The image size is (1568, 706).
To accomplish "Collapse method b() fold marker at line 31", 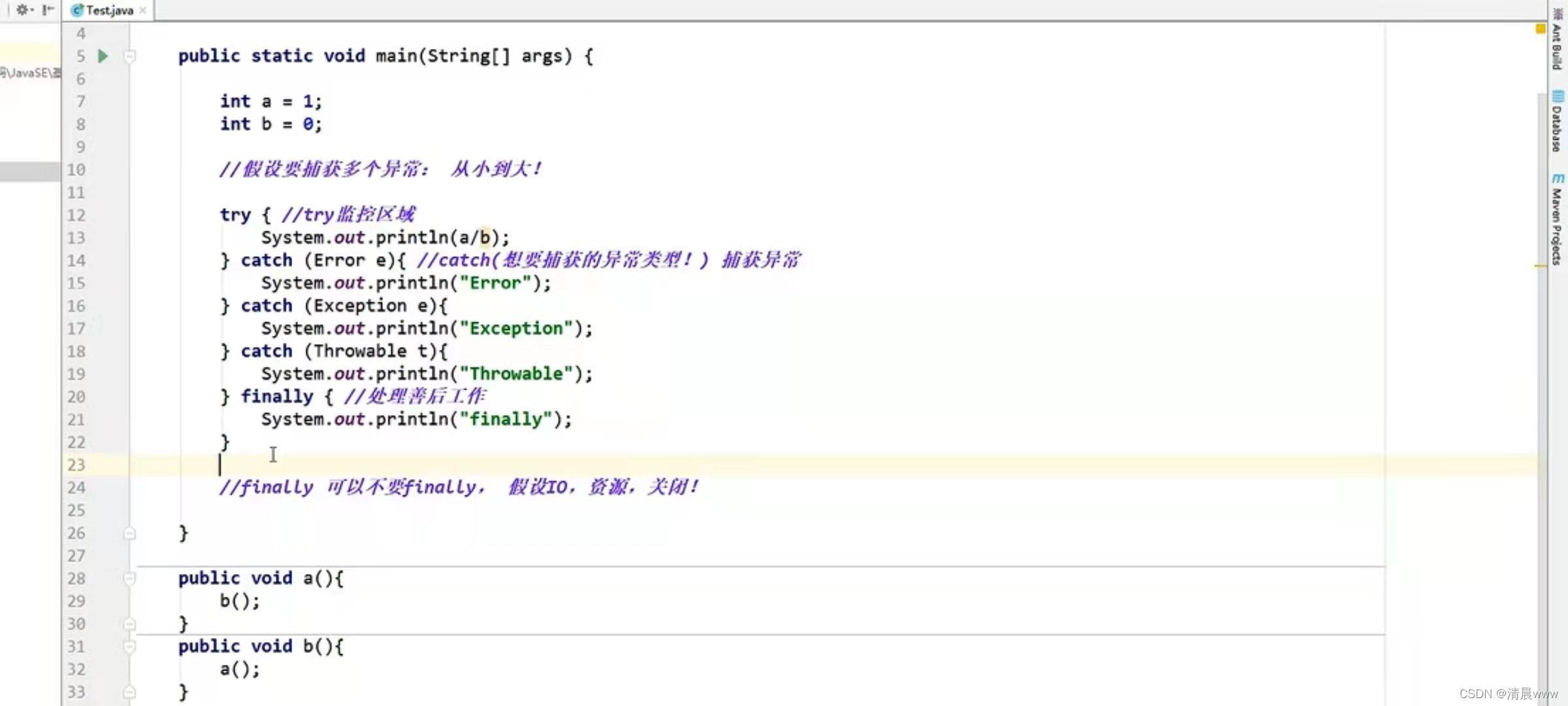I will click(129, 647).
